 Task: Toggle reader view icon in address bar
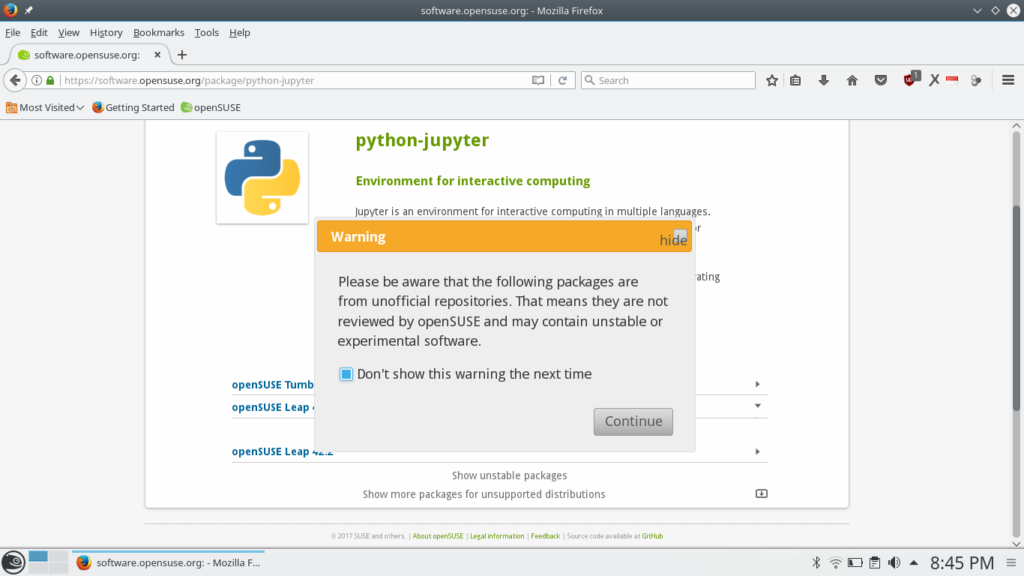(538, 80)
